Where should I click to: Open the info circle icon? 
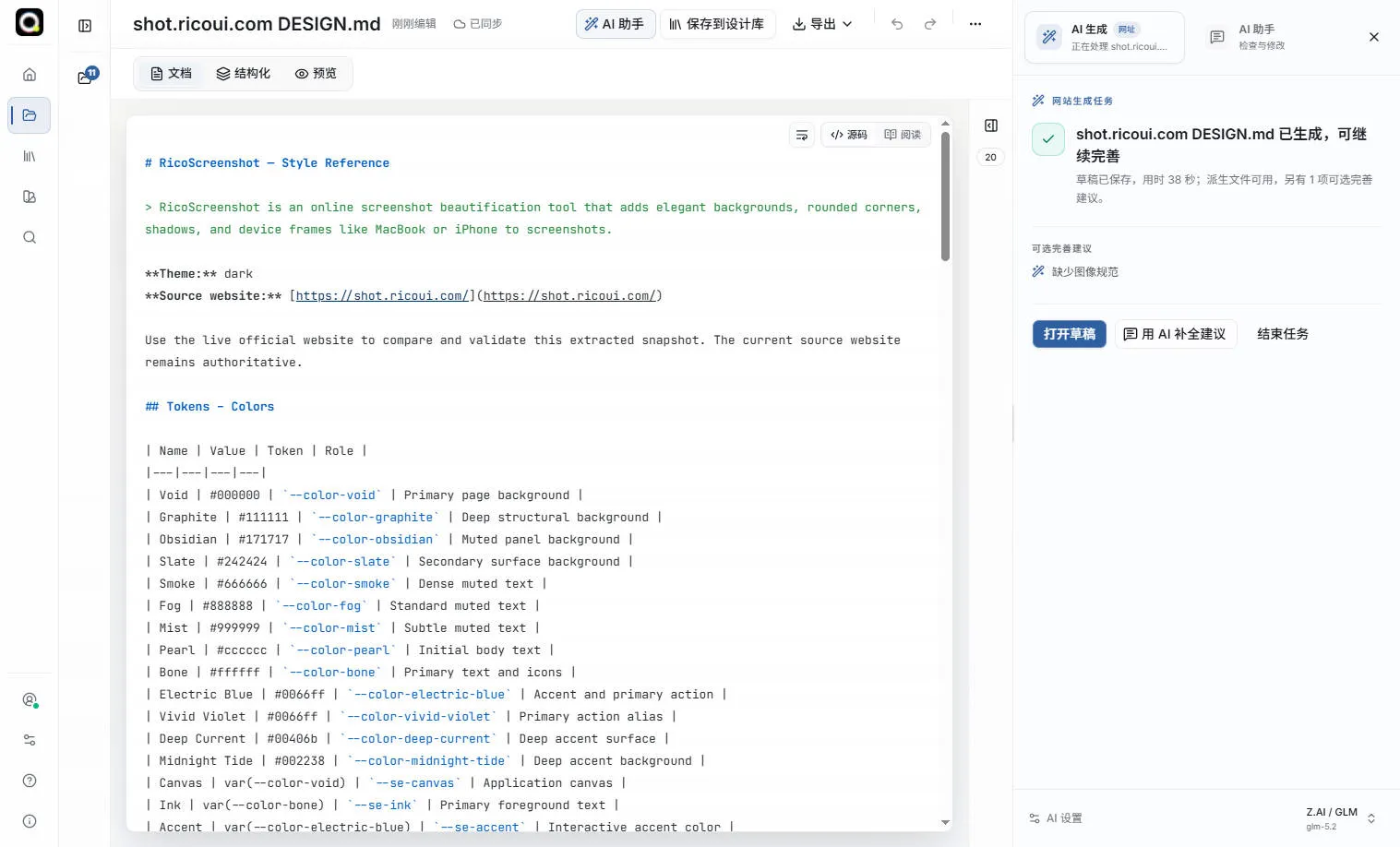coord(30,821)
